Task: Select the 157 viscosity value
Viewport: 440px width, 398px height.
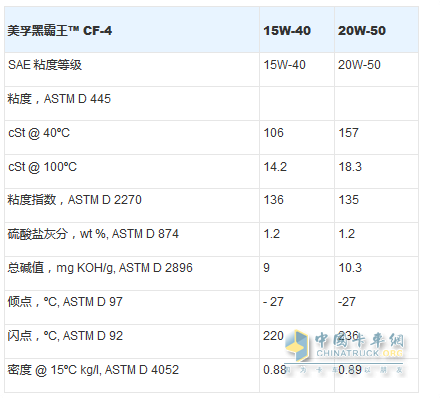Action: [x=348, y=133]
